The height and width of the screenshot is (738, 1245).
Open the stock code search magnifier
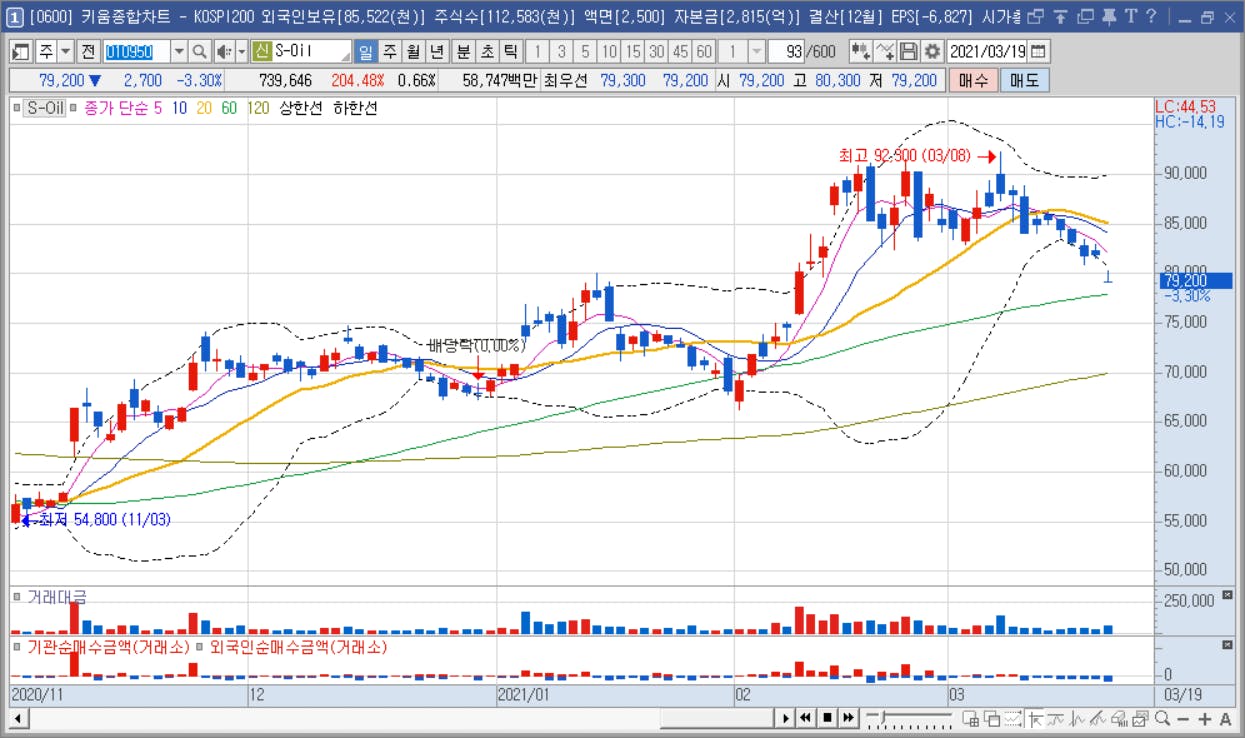pyautogui.click(x=199, y=52)
